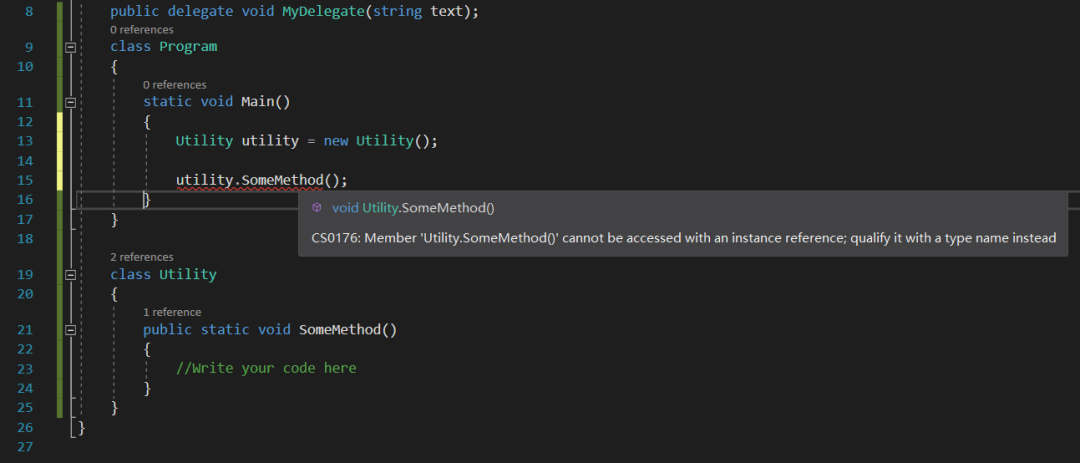This screenshot has height=463, width=1080.
Task: Click the 'Main' method name on line 11
Action: 258,102
